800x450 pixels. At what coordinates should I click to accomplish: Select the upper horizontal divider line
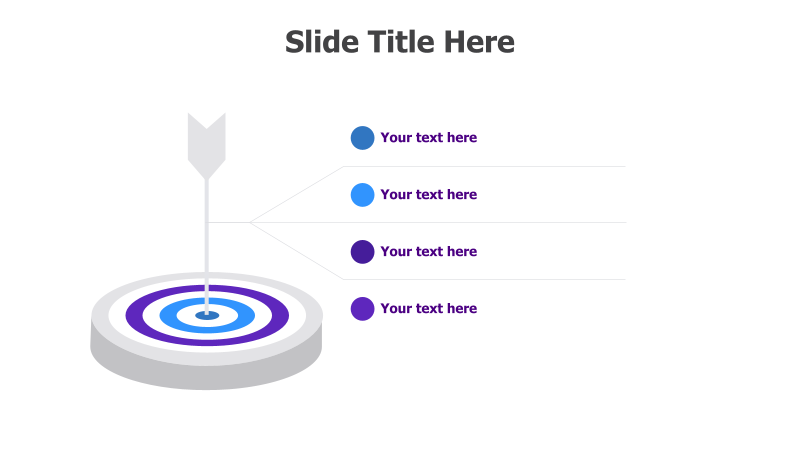[x=484, y=166]
